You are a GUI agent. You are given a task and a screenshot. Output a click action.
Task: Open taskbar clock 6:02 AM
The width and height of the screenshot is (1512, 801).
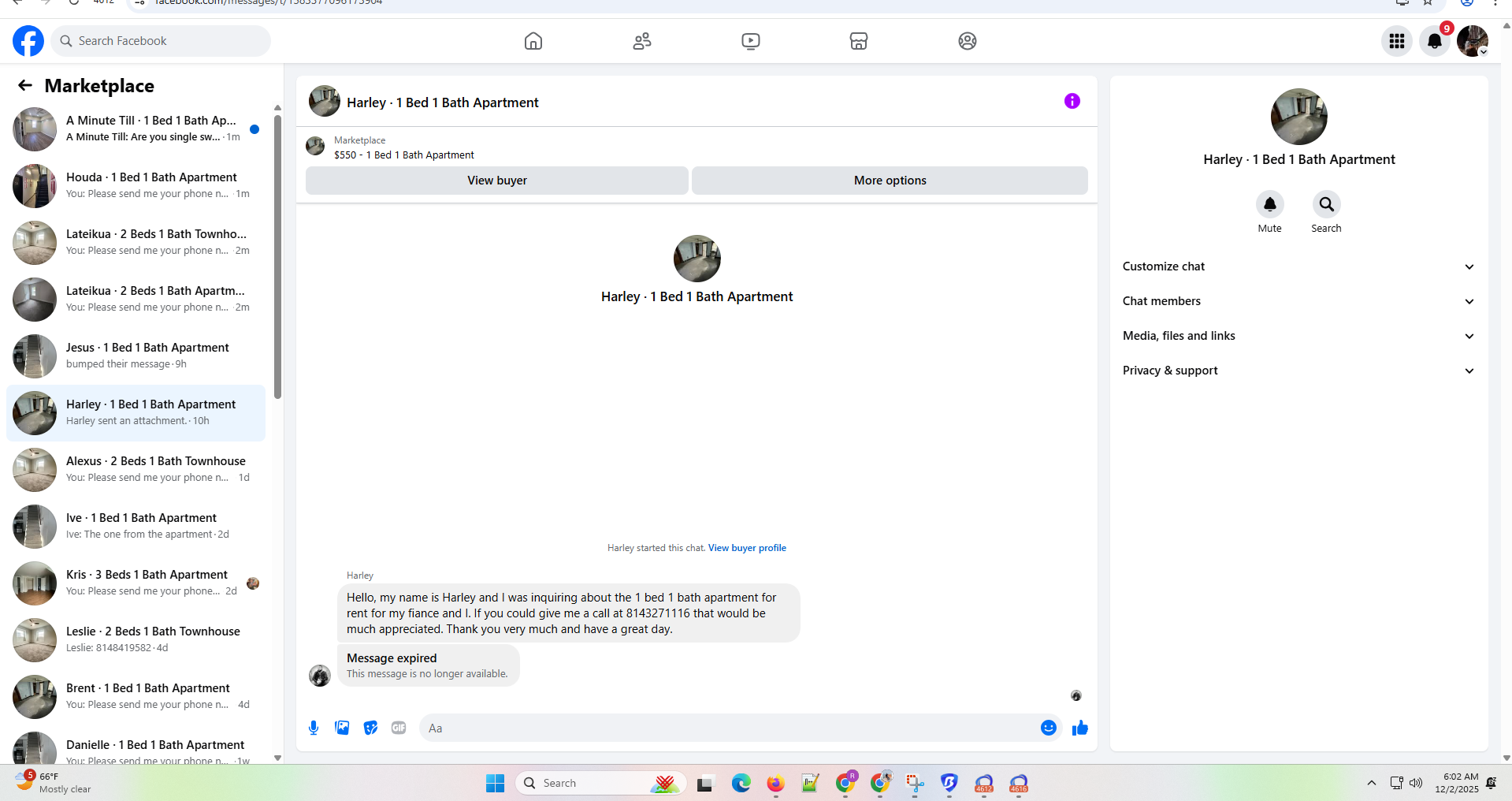(1457, 783)
